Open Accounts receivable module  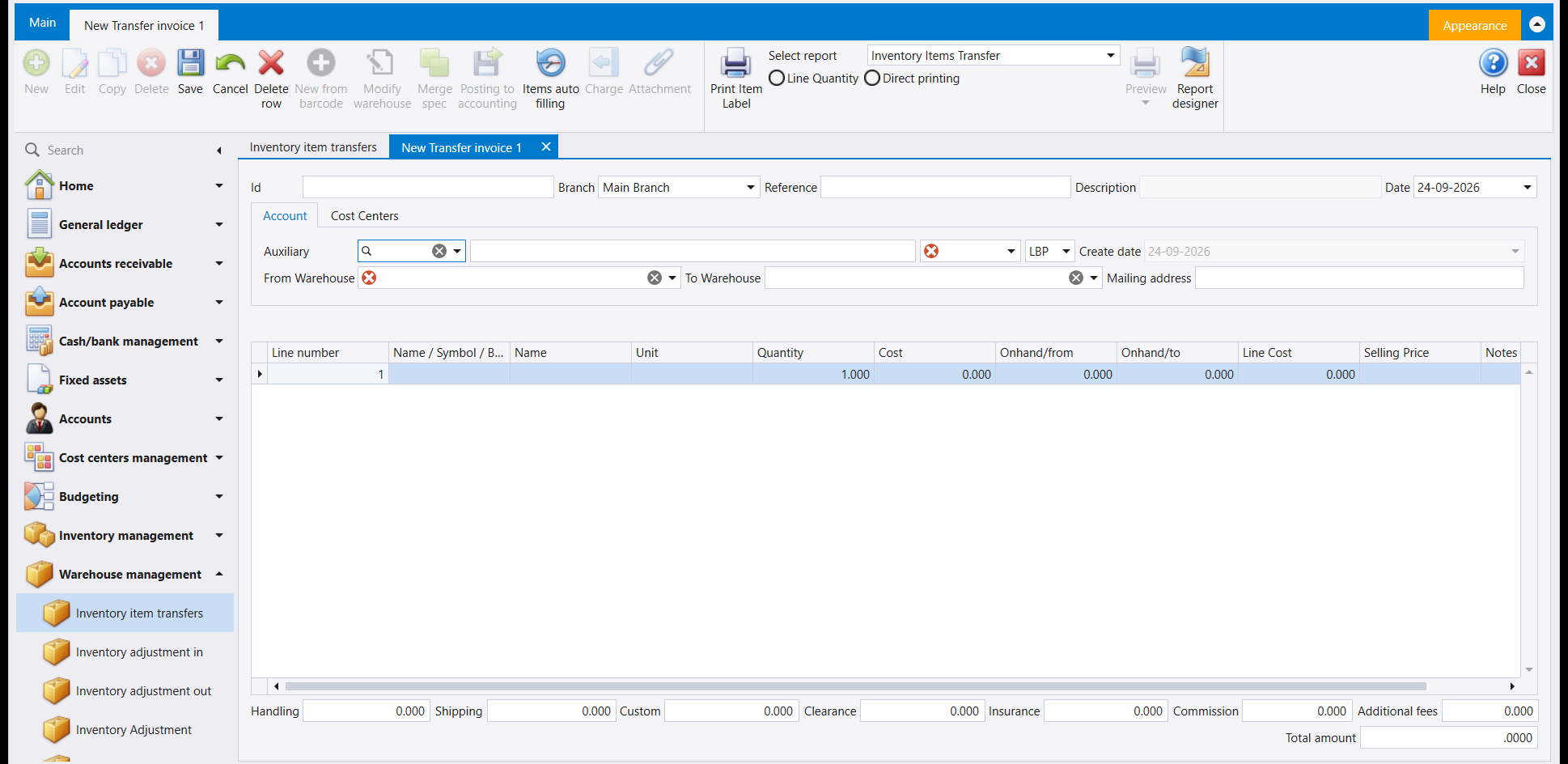[x=125, y=264]
